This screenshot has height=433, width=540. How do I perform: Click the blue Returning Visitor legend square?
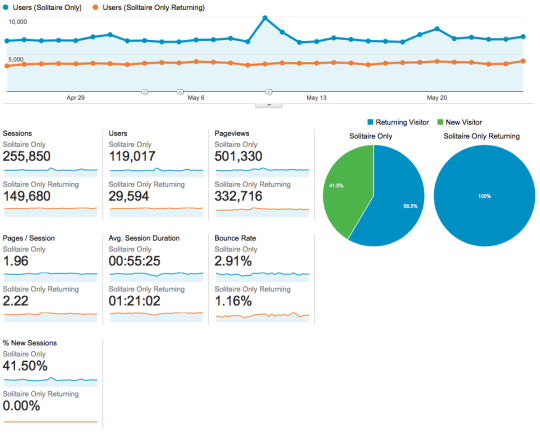pyautogui.click(x=371, y=122)
